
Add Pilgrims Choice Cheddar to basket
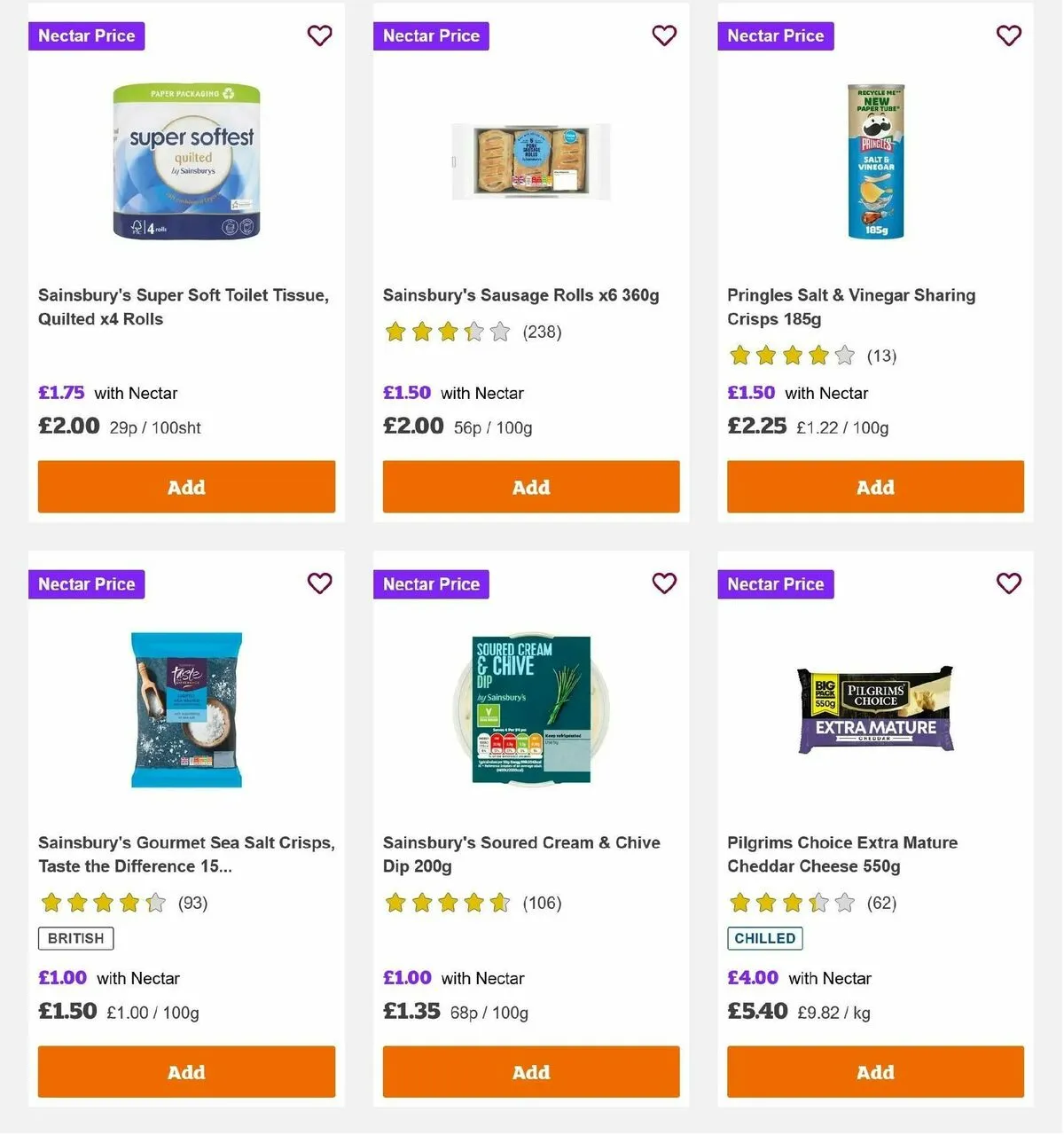[x=875, y=1072]
